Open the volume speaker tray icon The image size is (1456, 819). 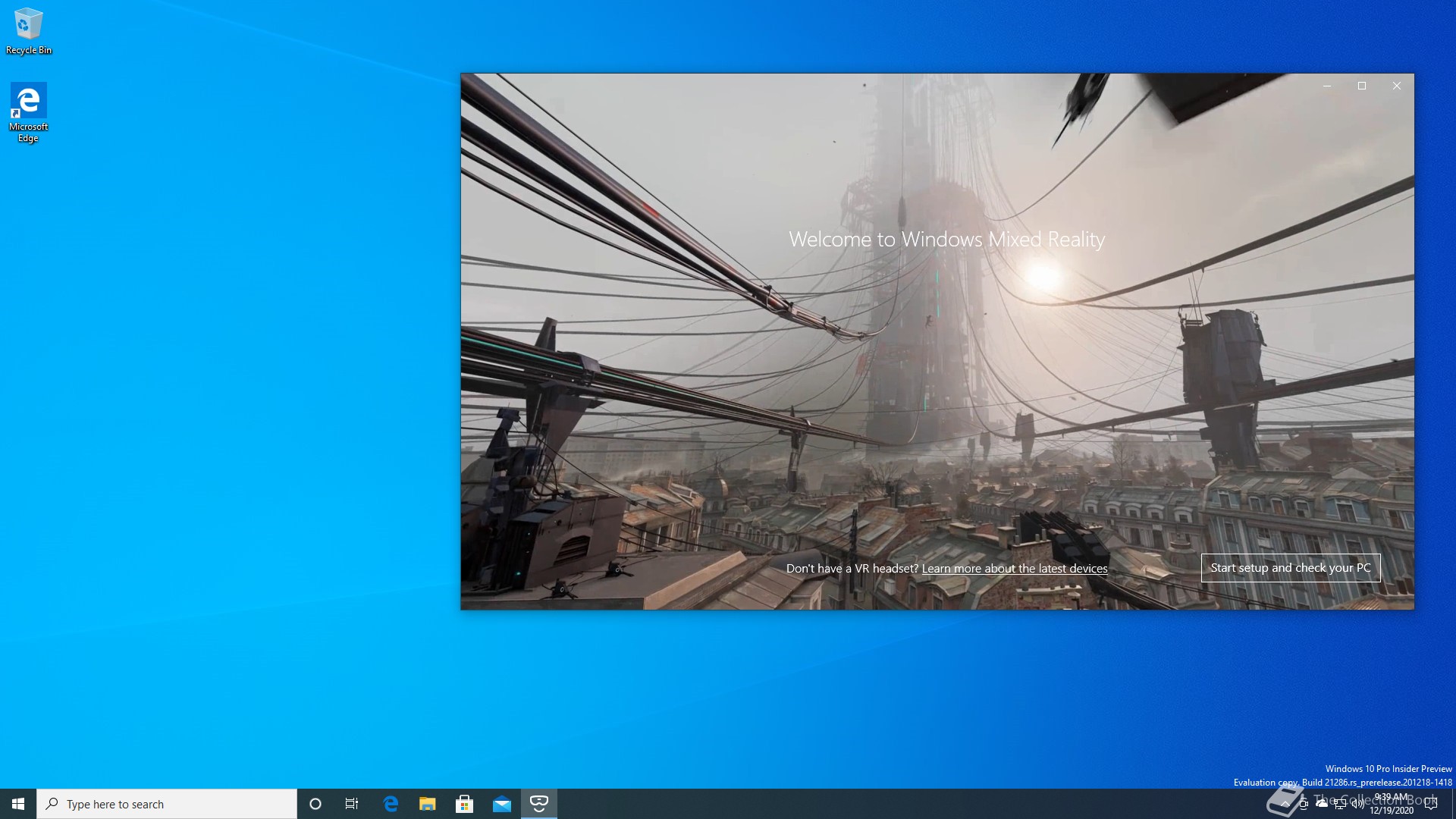pyautogui.click(x=1358, y=804)
